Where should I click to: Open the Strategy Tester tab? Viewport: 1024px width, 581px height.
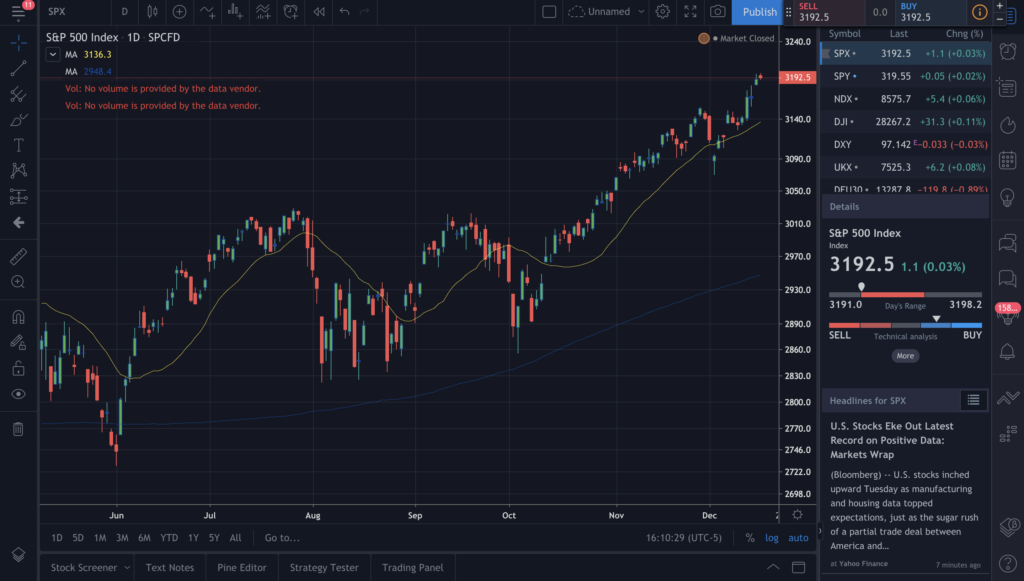click(x=323, y=567)
